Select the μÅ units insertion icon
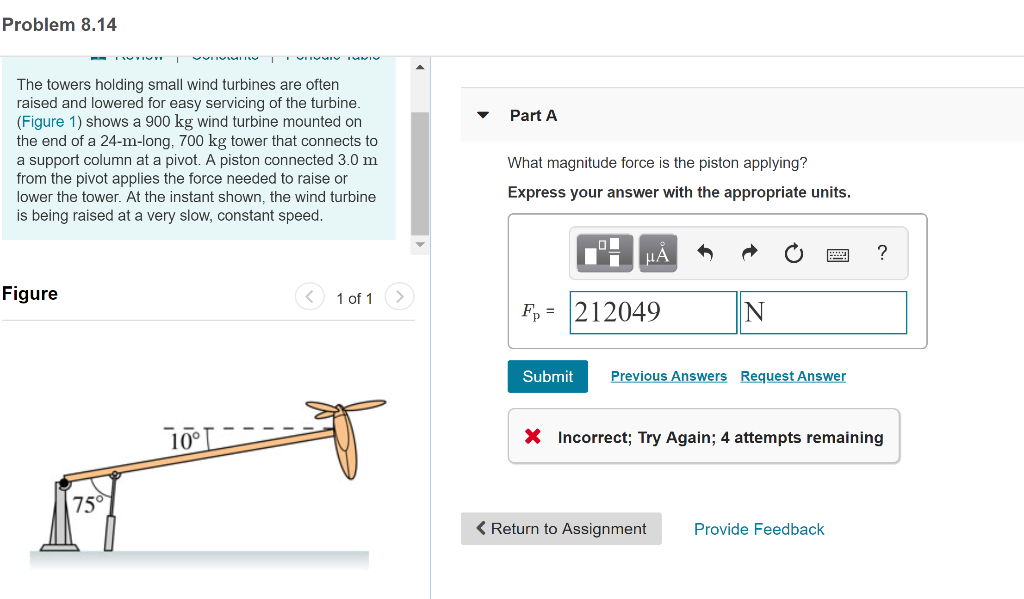The image size is (1024, 599). (658, 253)
